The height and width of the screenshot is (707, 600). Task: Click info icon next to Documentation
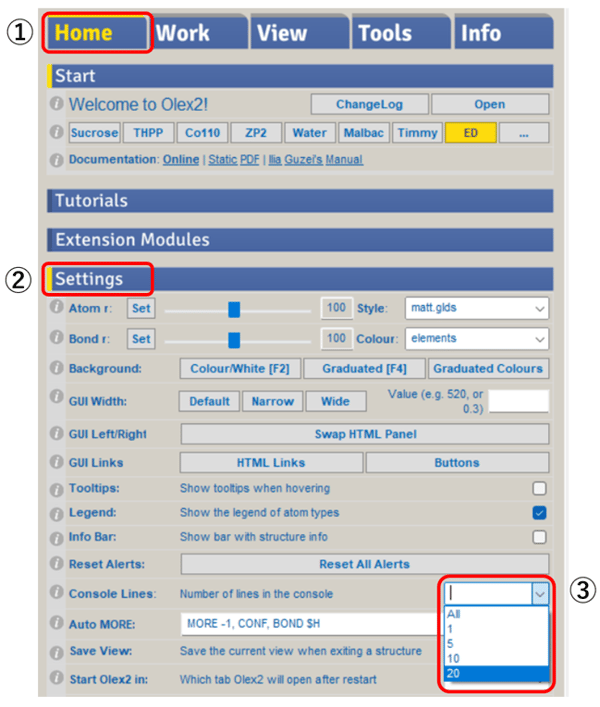(56, 160)
